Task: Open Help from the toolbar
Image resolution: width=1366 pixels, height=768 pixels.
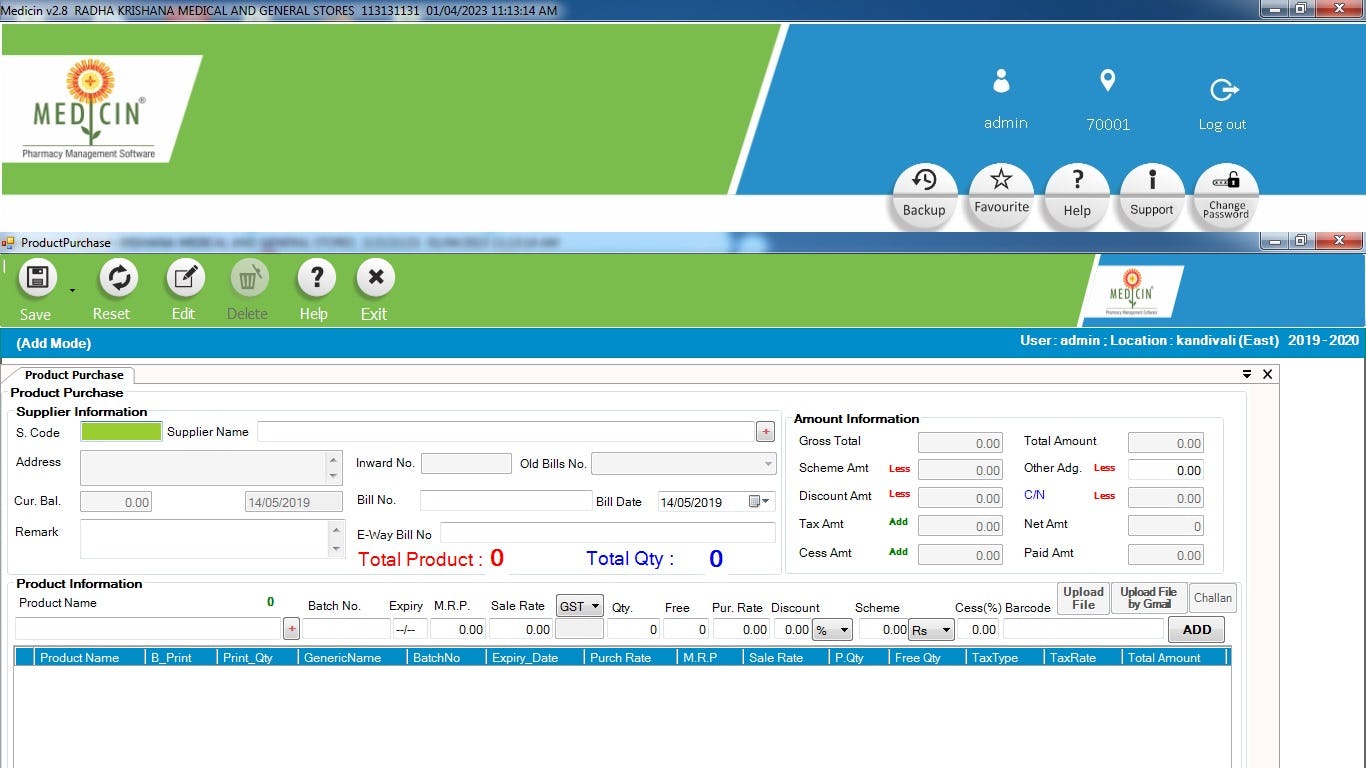Action: (x=315, y=279)
